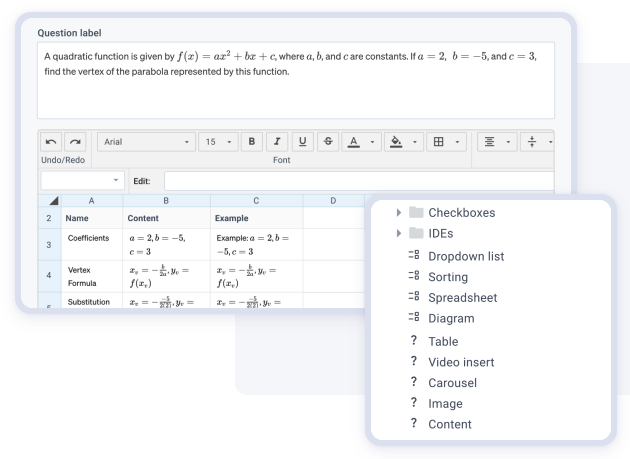This screenshot has width=630, height=459.
Task: Toggle strikethrough formatting
Action: (328, 142)
